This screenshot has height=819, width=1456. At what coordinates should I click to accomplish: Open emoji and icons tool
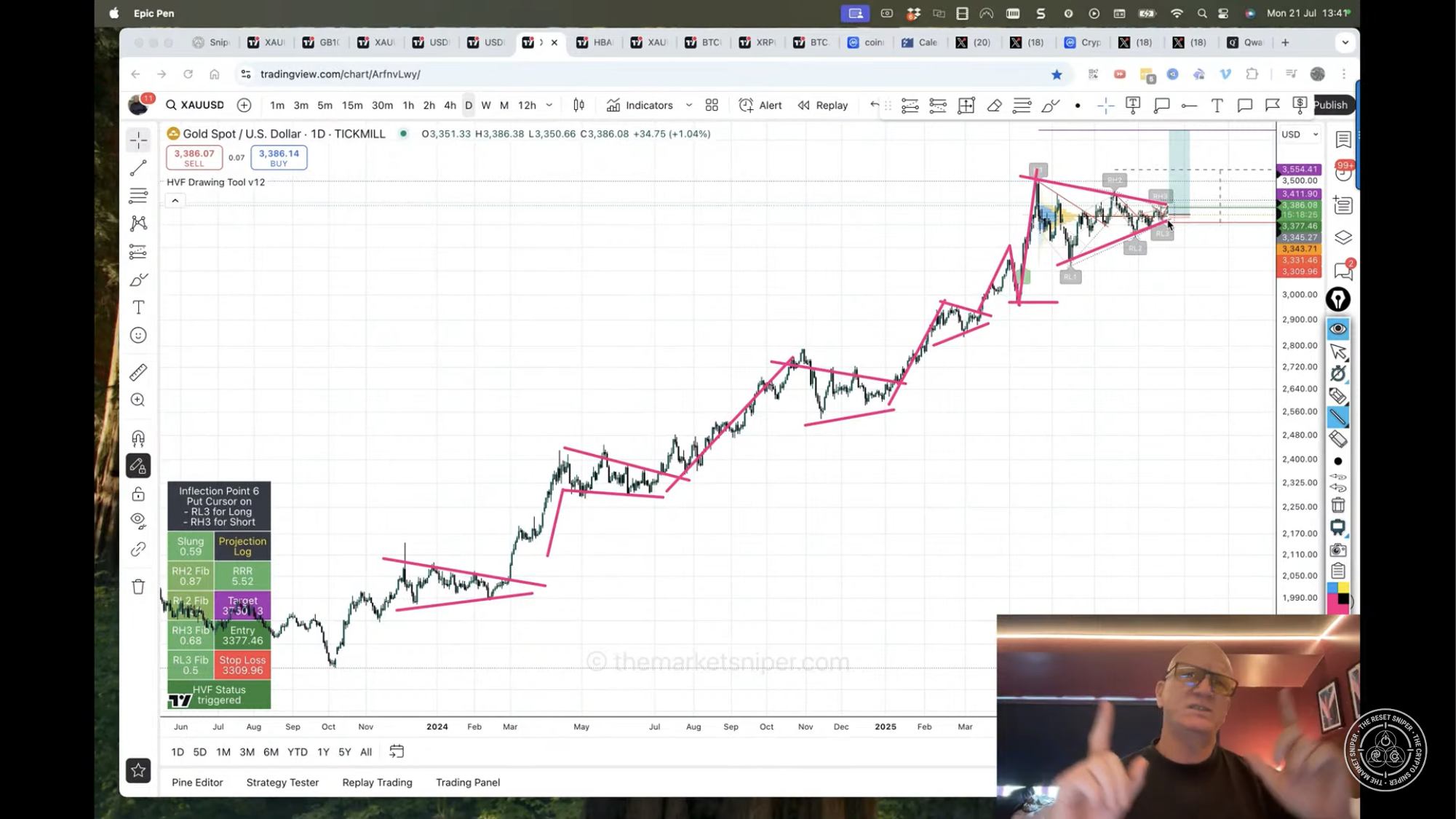tap(138, 336)
